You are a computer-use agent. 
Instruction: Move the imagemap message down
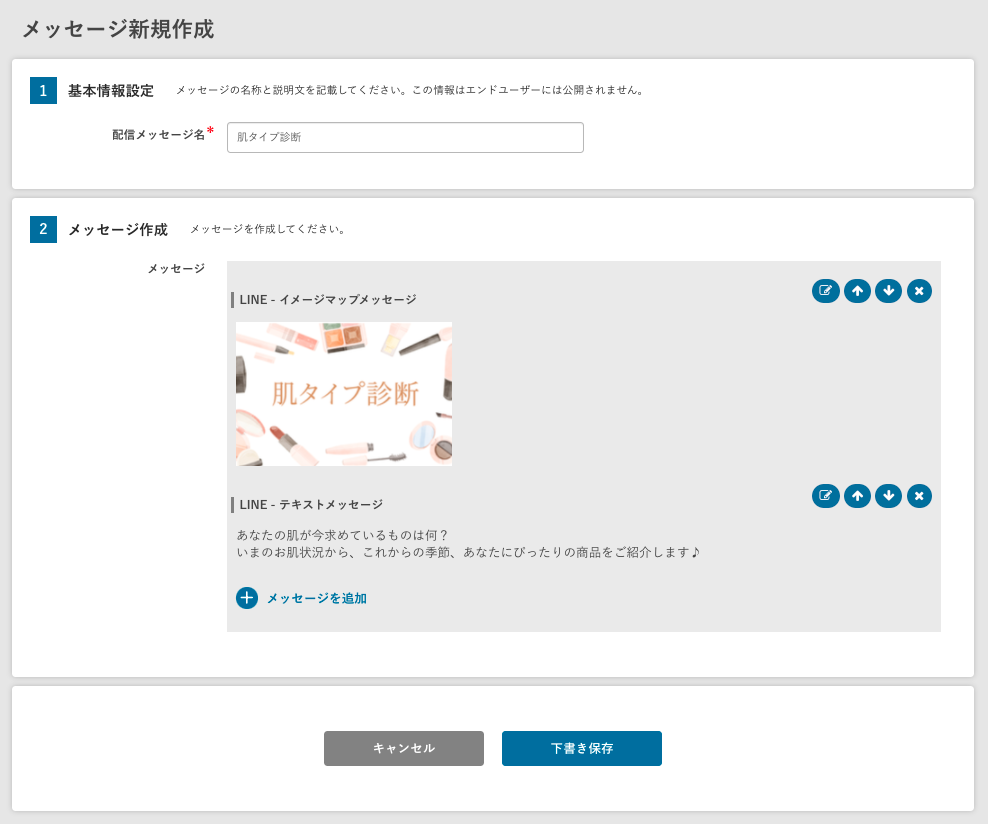[x=888, y=291]
